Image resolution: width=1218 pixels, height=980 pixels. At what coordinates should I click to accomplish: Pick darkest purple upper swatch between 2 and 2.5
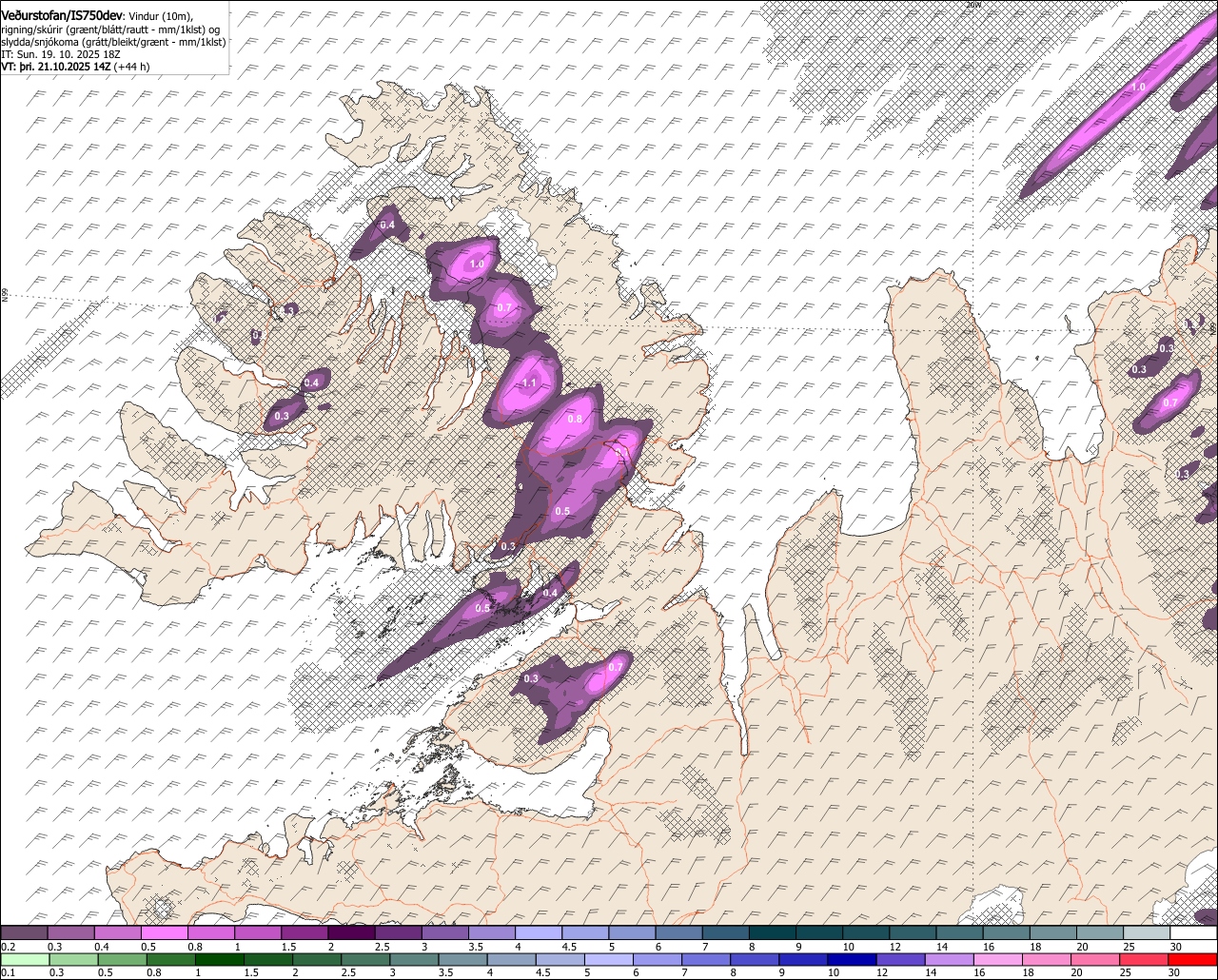[351, 932]
